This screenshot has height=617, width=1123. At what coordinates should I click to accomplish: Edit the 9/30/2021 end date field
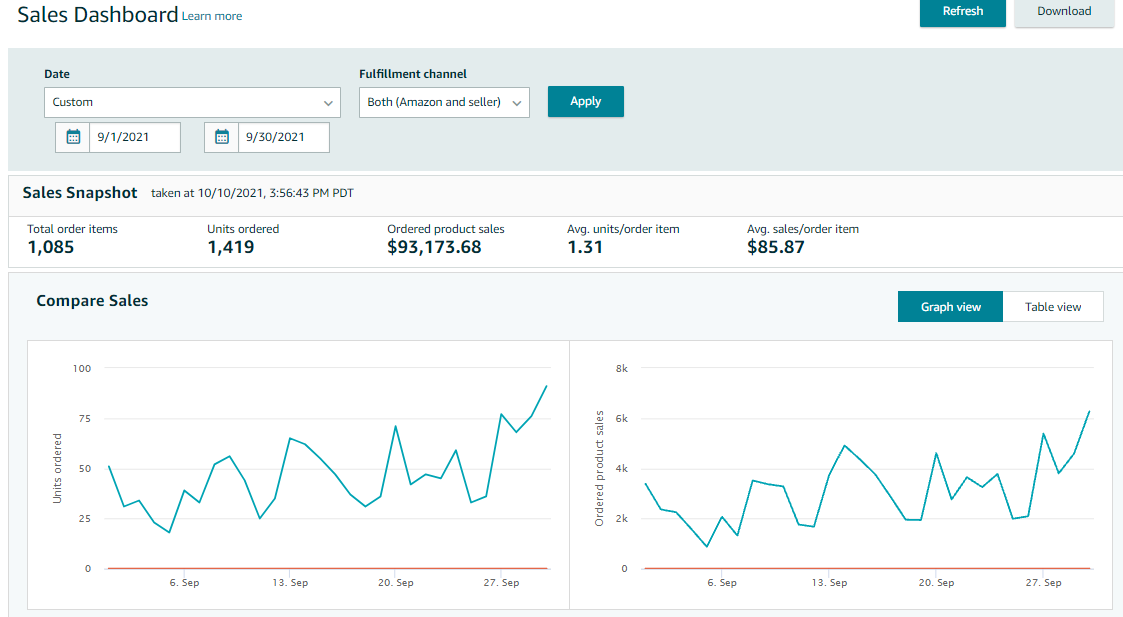click(x=283, y=137)
